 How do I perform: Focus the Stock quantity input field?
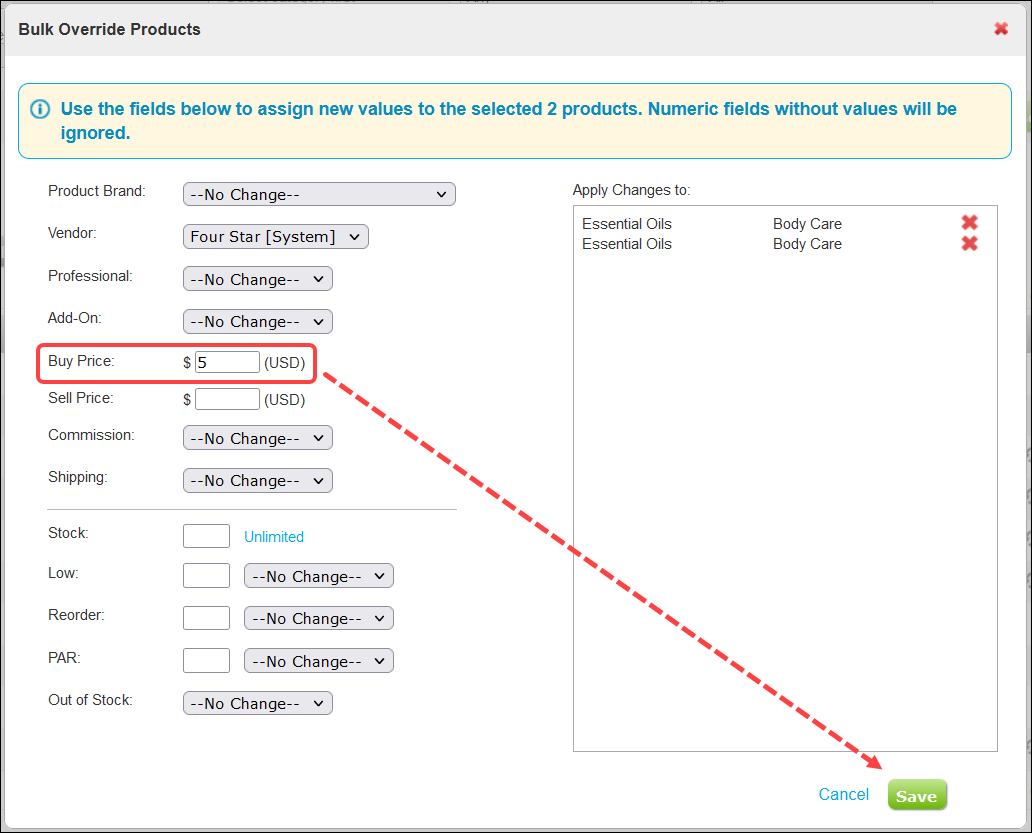[206, 536]
